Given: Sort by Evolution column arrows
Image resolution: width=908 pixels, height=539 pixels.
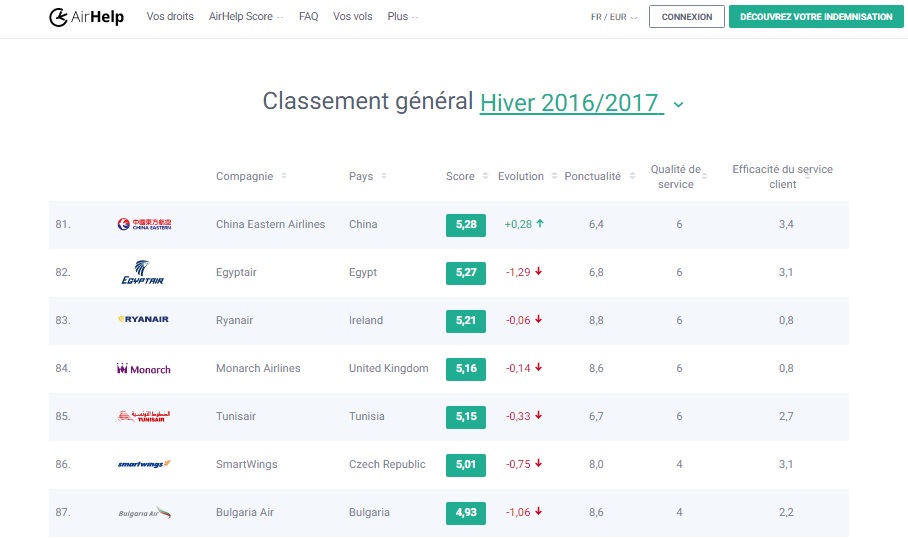Looking at the screenshot, I should coord(554,175).
